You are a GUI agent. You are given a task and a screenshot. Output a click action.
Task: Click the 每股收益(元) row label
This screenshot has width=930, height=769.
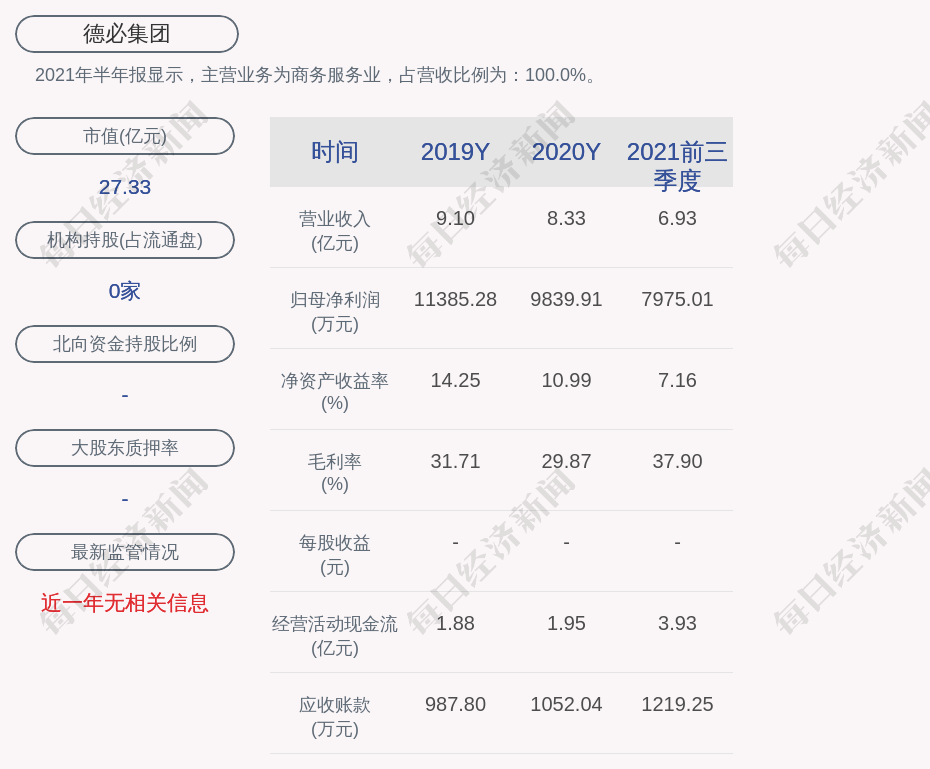pos(335,555)
